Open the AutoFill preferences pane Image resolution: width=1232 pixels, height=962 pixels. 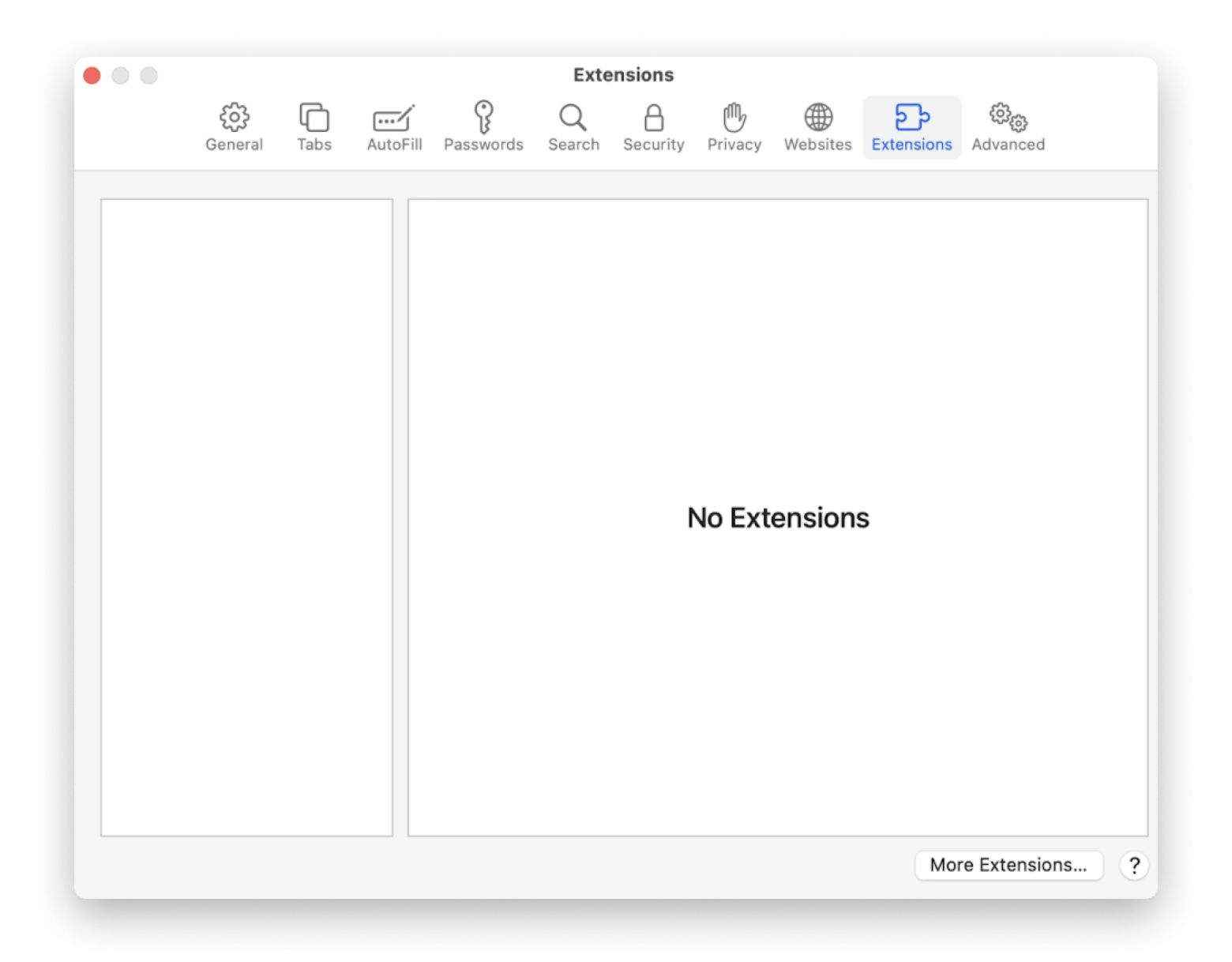coord(394,127)
